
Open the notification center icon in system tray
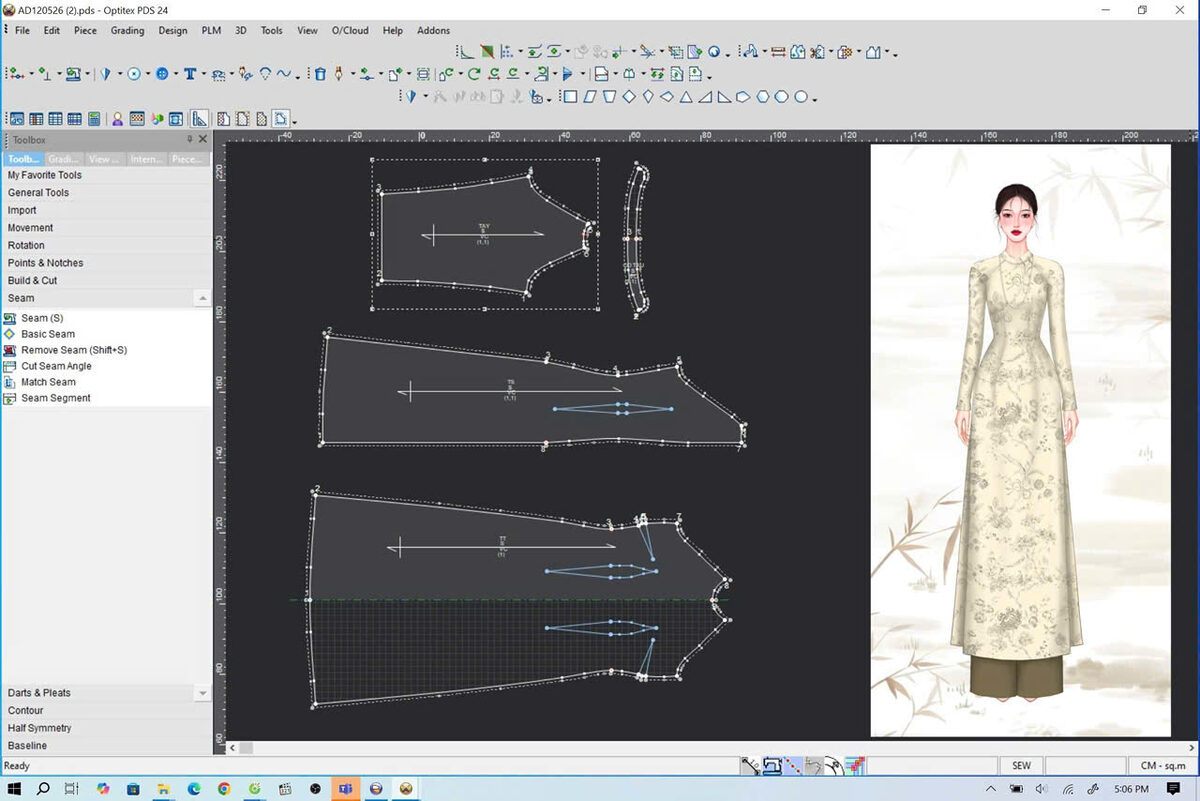tap(1173, 789)
